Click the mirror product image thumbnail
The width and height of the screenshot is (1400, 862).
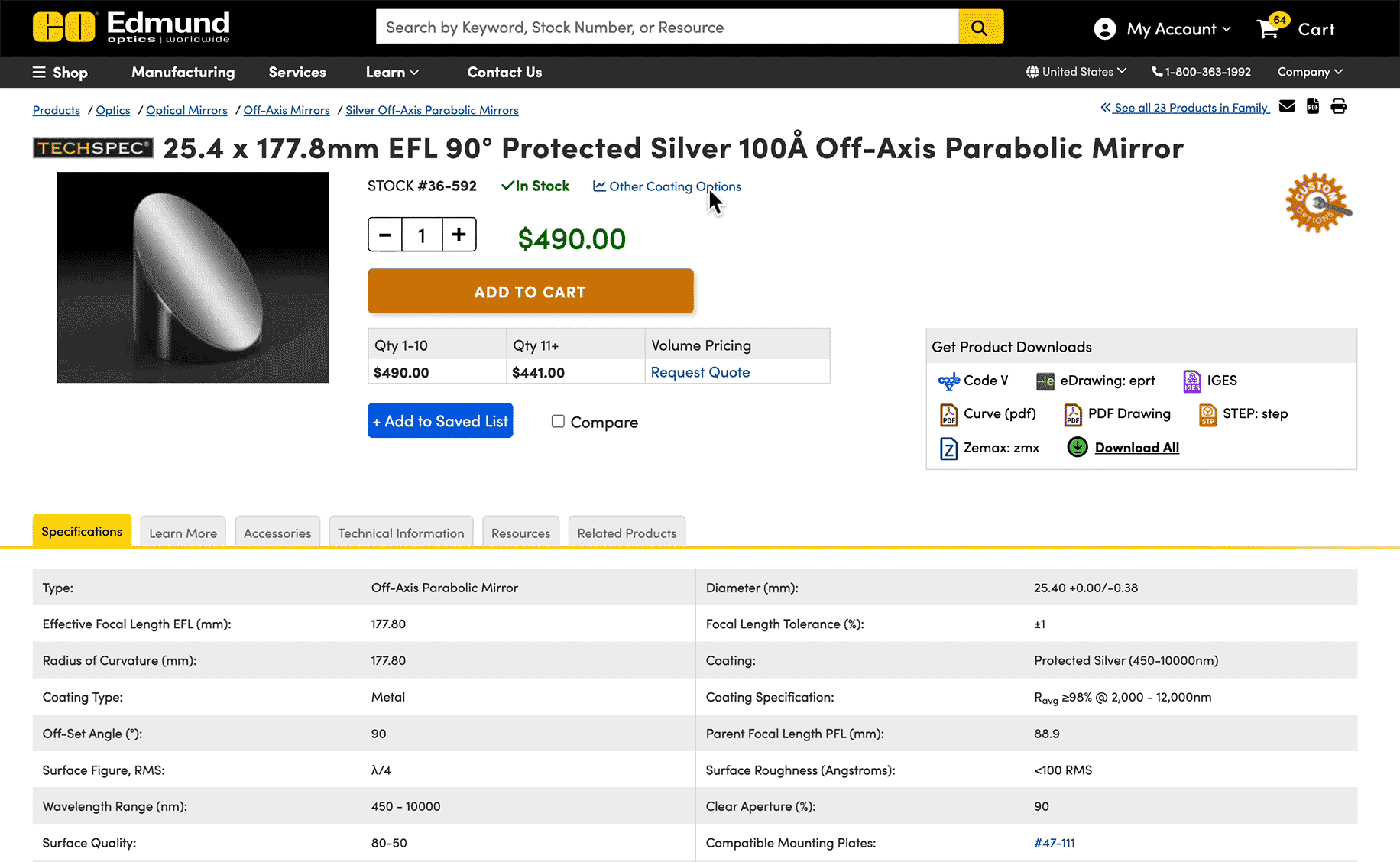click(193, 277)
